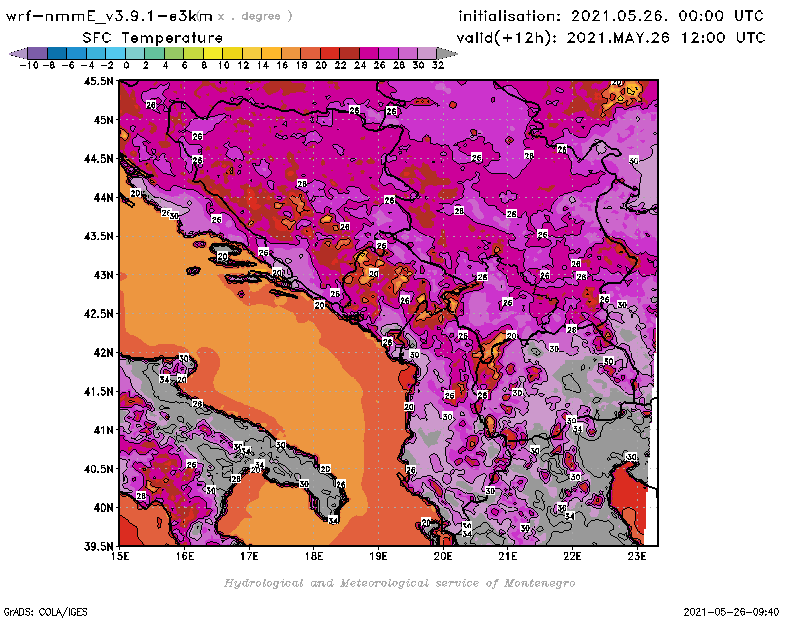Select the 0 value on the colorbar scale
Screen dimensions: 800x618
[126, 65]
